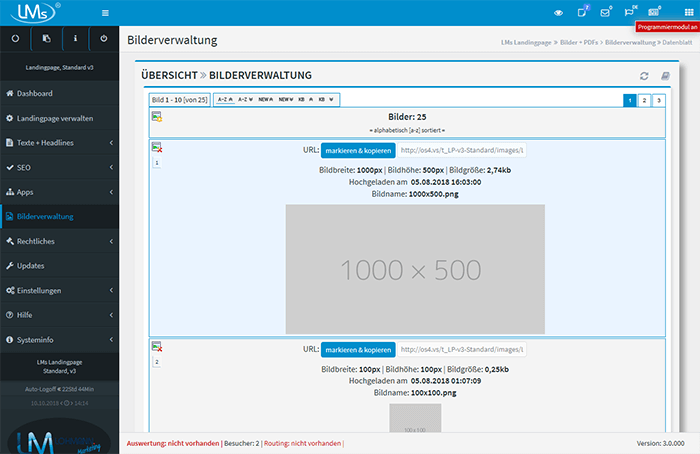The height and width of the screenshot is (454, 700).
Task: Go to pagination page 3
Action: 658,100
